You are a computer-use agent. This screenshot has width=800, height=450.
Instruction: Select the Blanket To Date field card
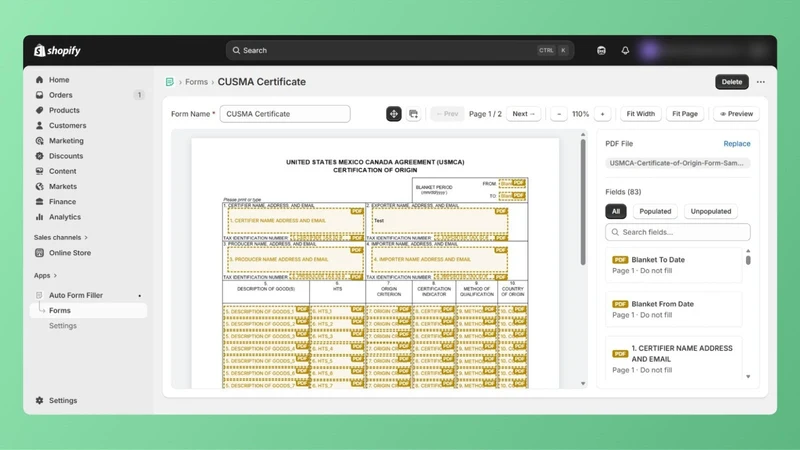(673, 265)
